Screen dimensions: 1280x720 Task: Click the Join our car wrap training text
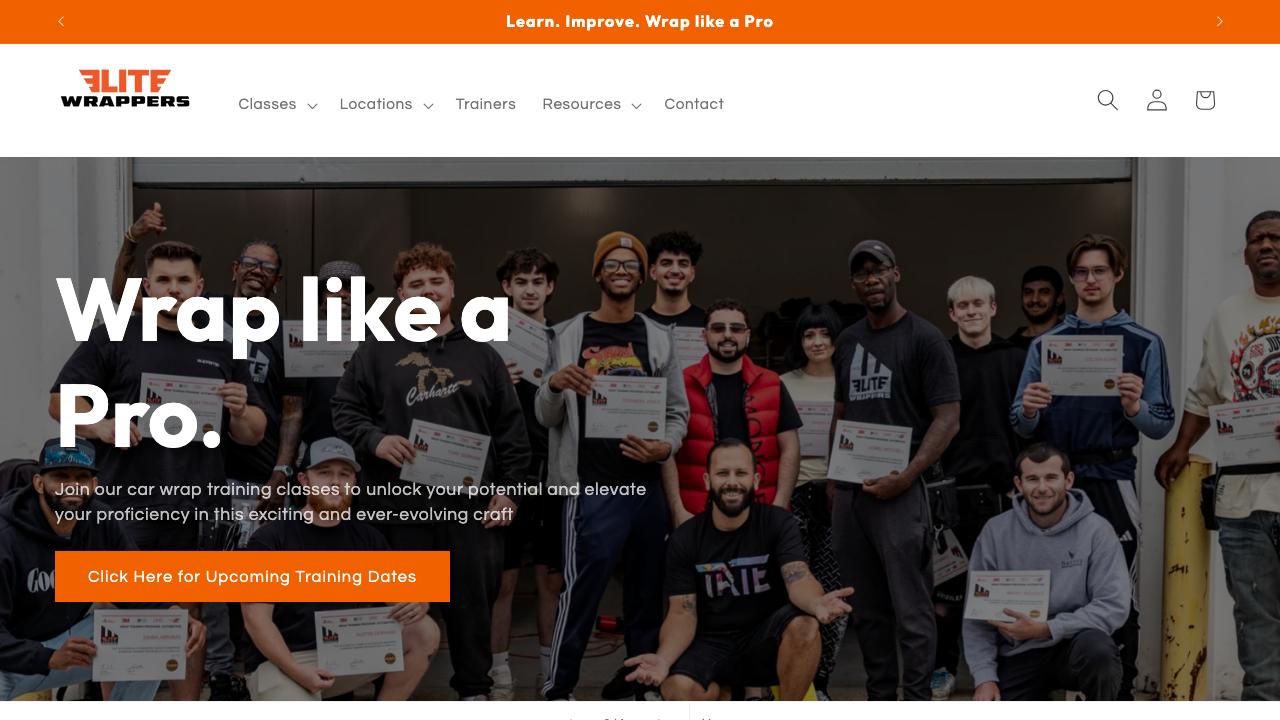coord(350,501)
